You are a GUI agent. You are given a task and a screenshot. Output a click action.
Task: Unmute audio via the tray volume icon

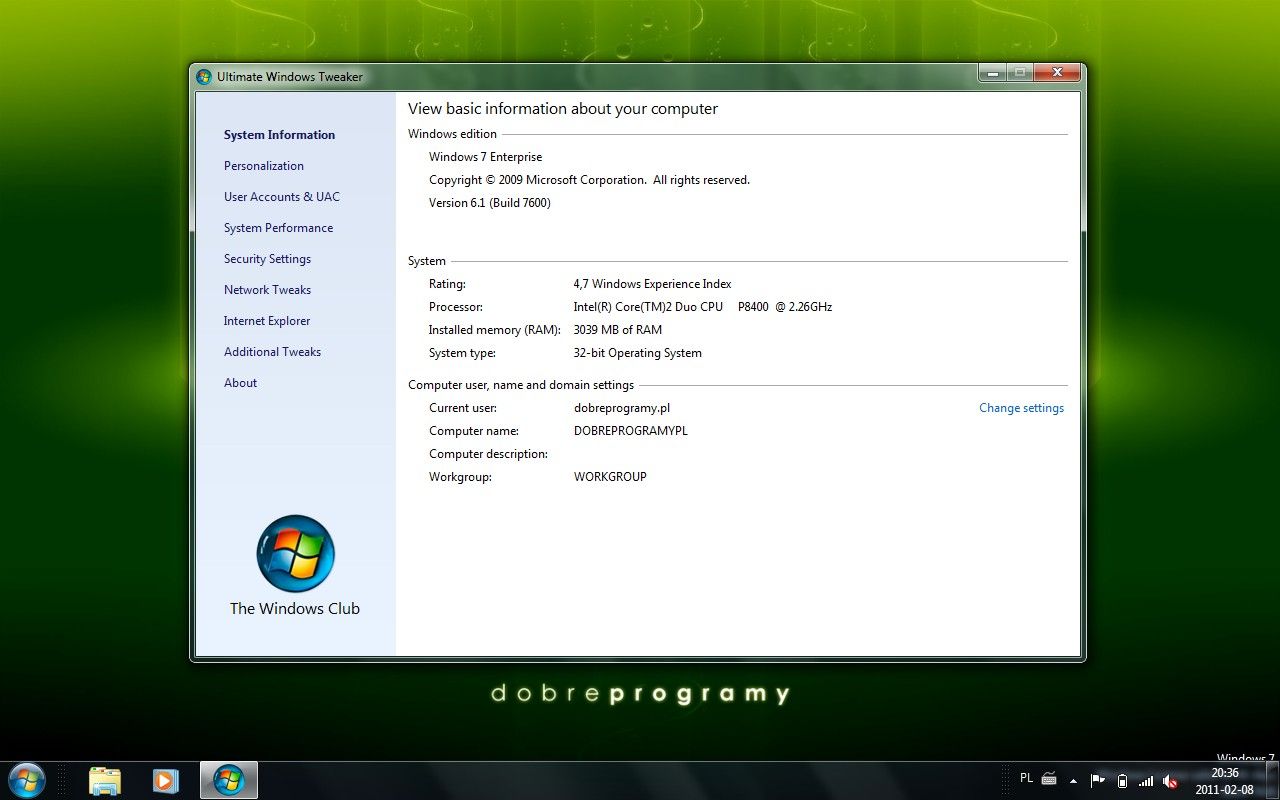point(1170,780)
